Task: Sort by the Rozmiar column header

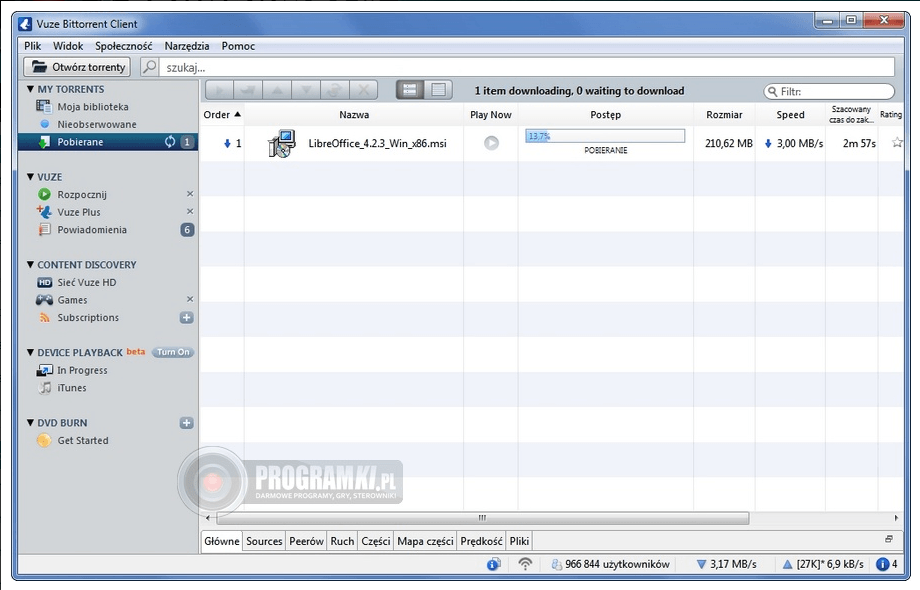Action: tap(724, 114)
